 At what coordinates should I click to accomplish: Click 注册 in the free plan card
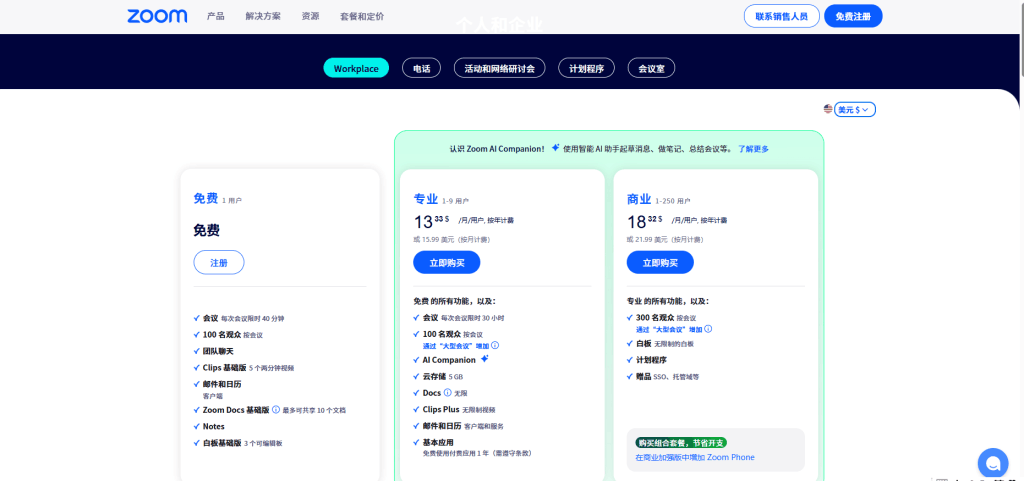[219, 262]
